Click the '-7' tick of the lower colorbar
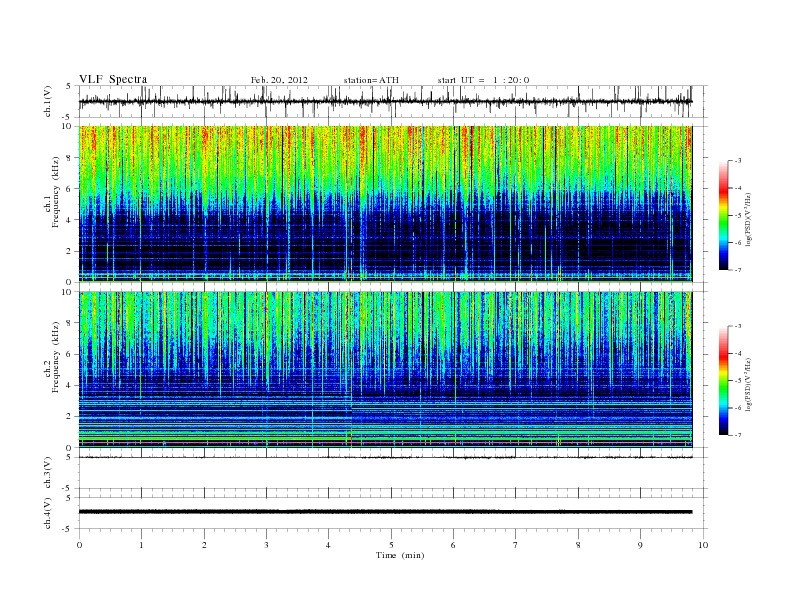 (738, 435)
